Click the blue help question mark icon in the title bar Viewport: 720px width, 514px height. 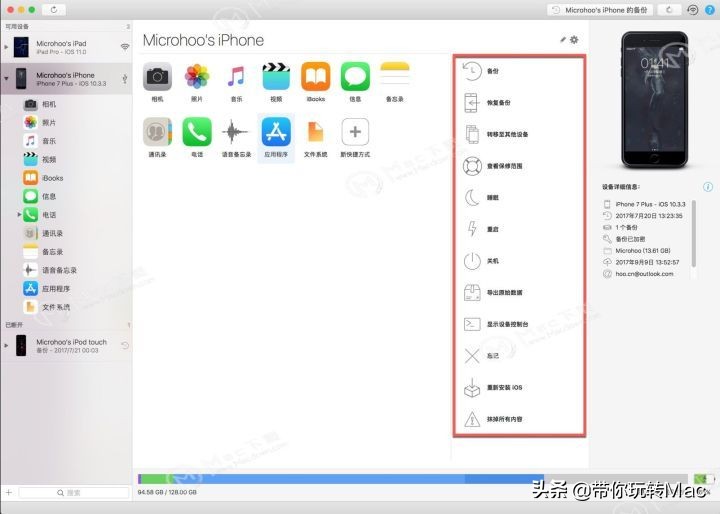[709, 10]
